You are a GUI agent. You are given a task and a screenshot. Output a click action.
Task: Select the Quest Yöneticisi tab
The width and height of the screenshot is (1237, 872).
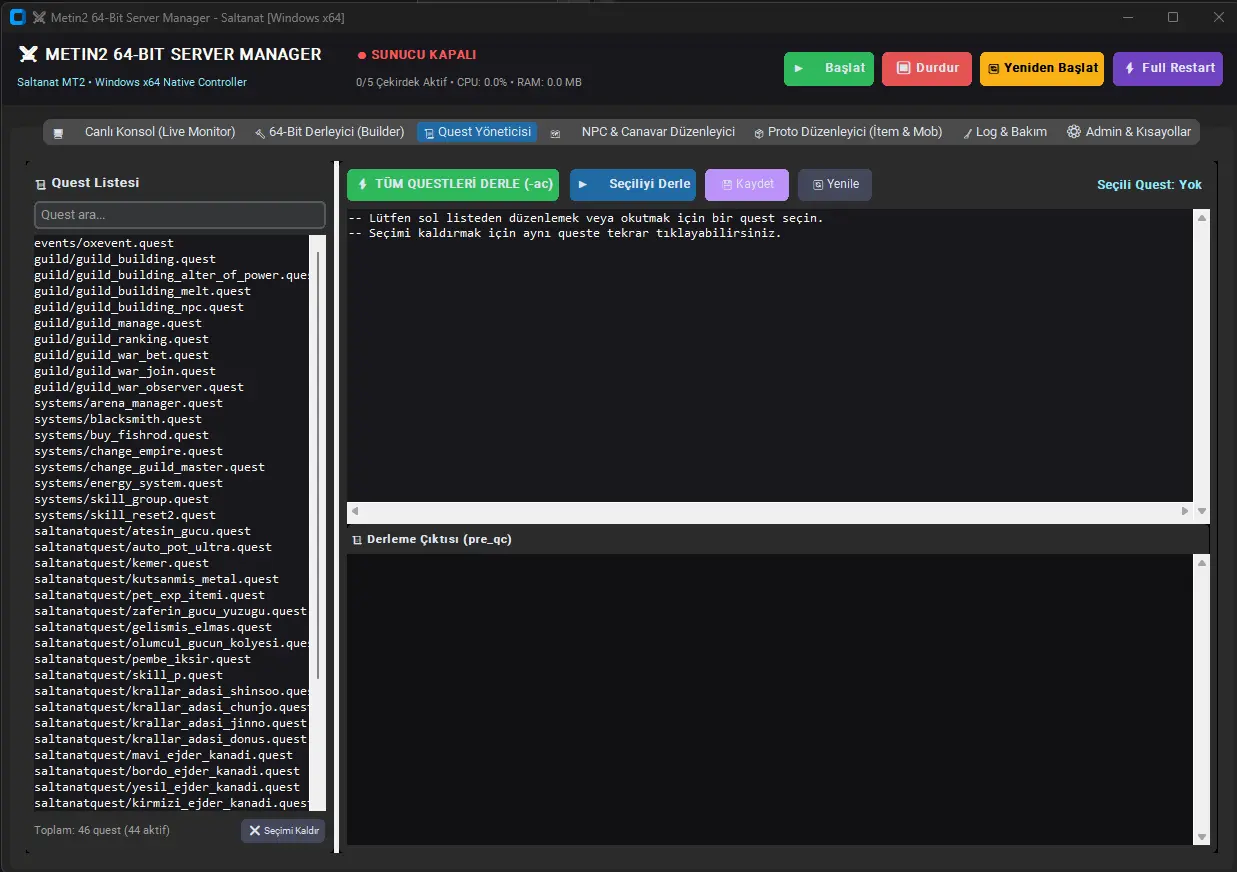[x=477, y=132]
